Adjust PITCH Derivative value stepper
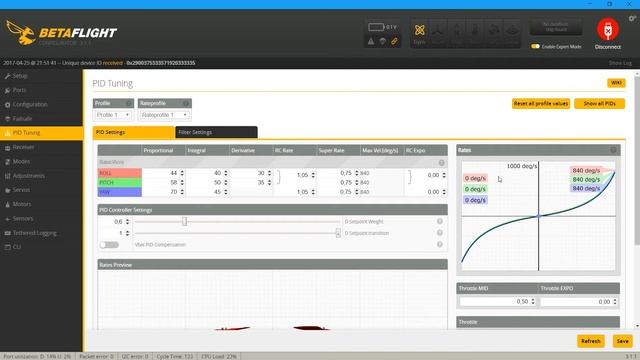This screenshot has width=640, height=360. (269, 182)
